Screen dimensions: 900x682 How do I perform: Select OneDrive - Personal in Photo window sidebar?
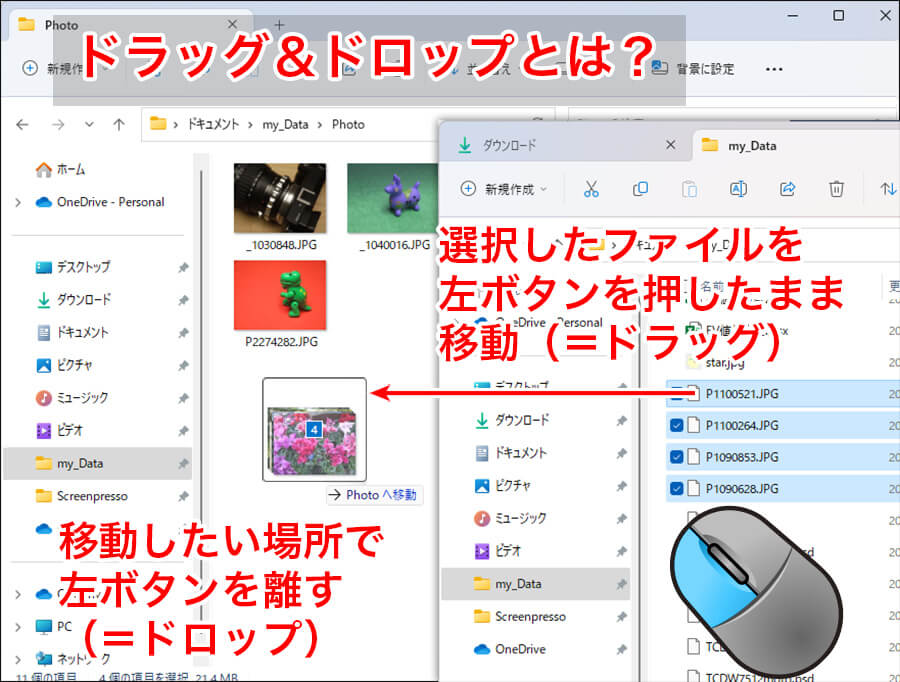point(100,202)
